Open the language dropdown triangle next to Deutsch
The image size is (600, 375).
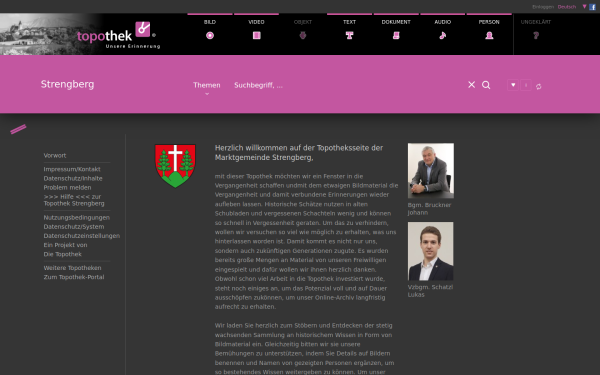click(584, 7)
